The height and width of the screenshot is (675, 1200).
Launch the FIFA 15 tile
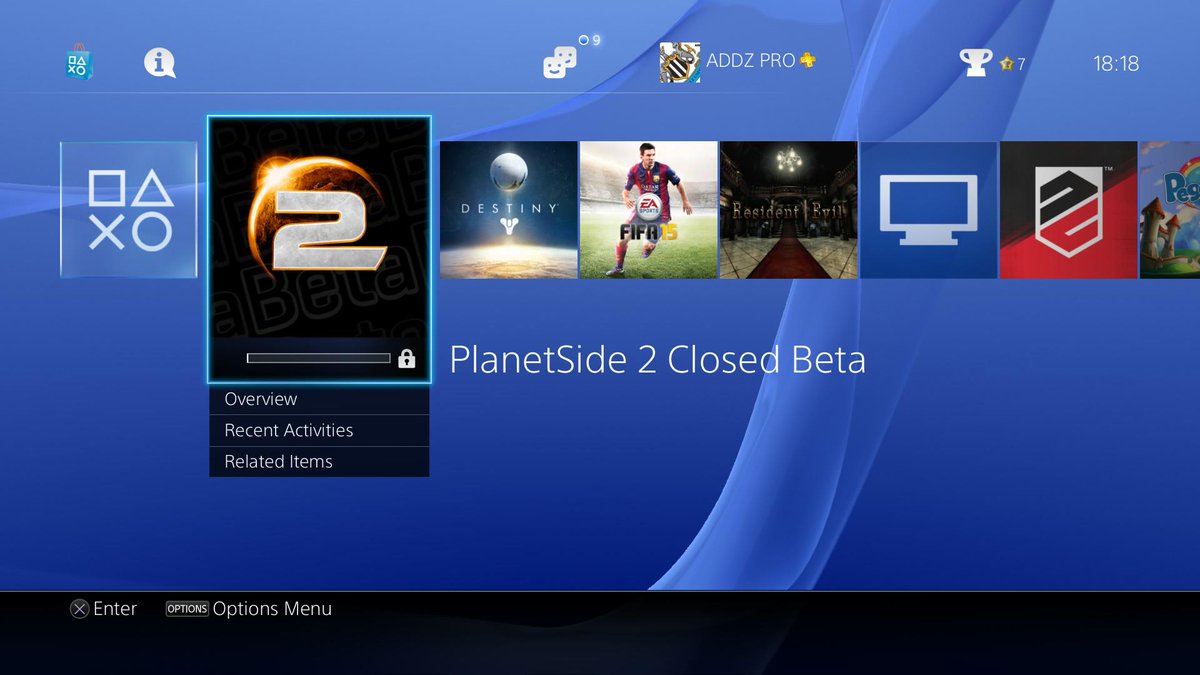(x=648, y=210)
